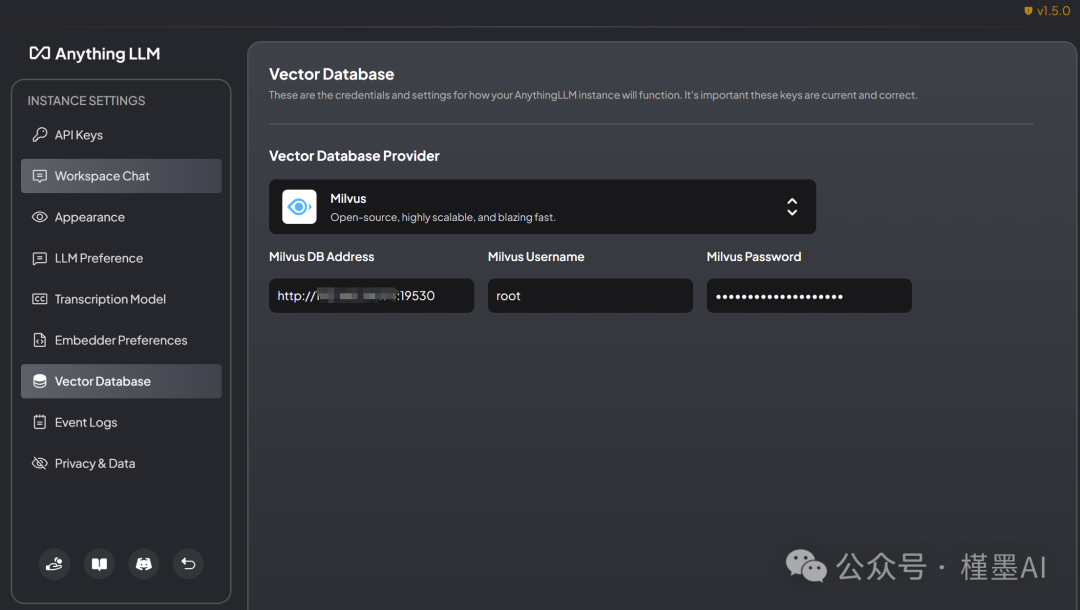The image size is (1080, 610).
Task: Click the Milvus DB Address field
Action: 371,296
